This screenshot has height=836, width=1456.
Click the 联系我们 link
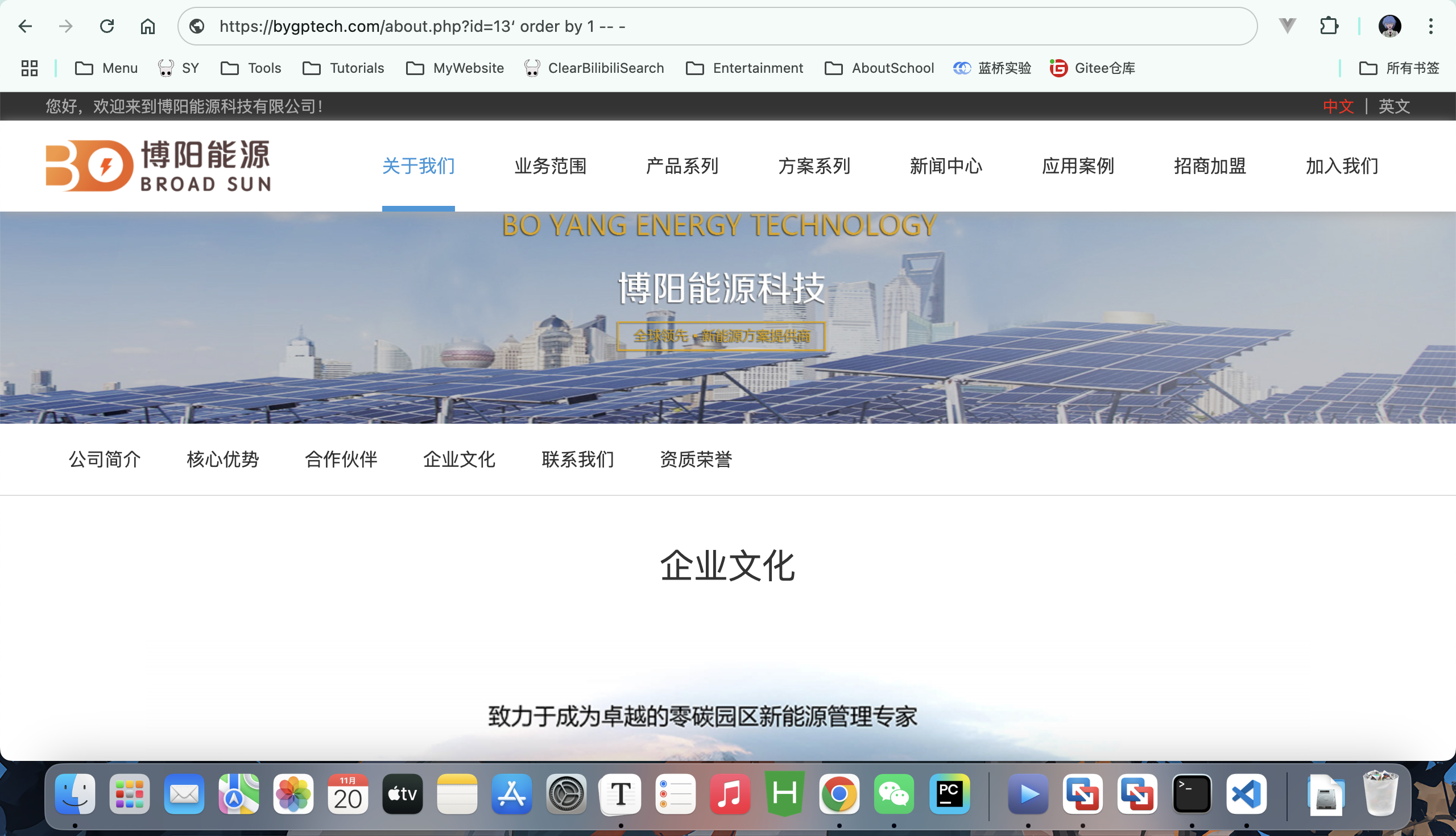click(x=578, y=460)
